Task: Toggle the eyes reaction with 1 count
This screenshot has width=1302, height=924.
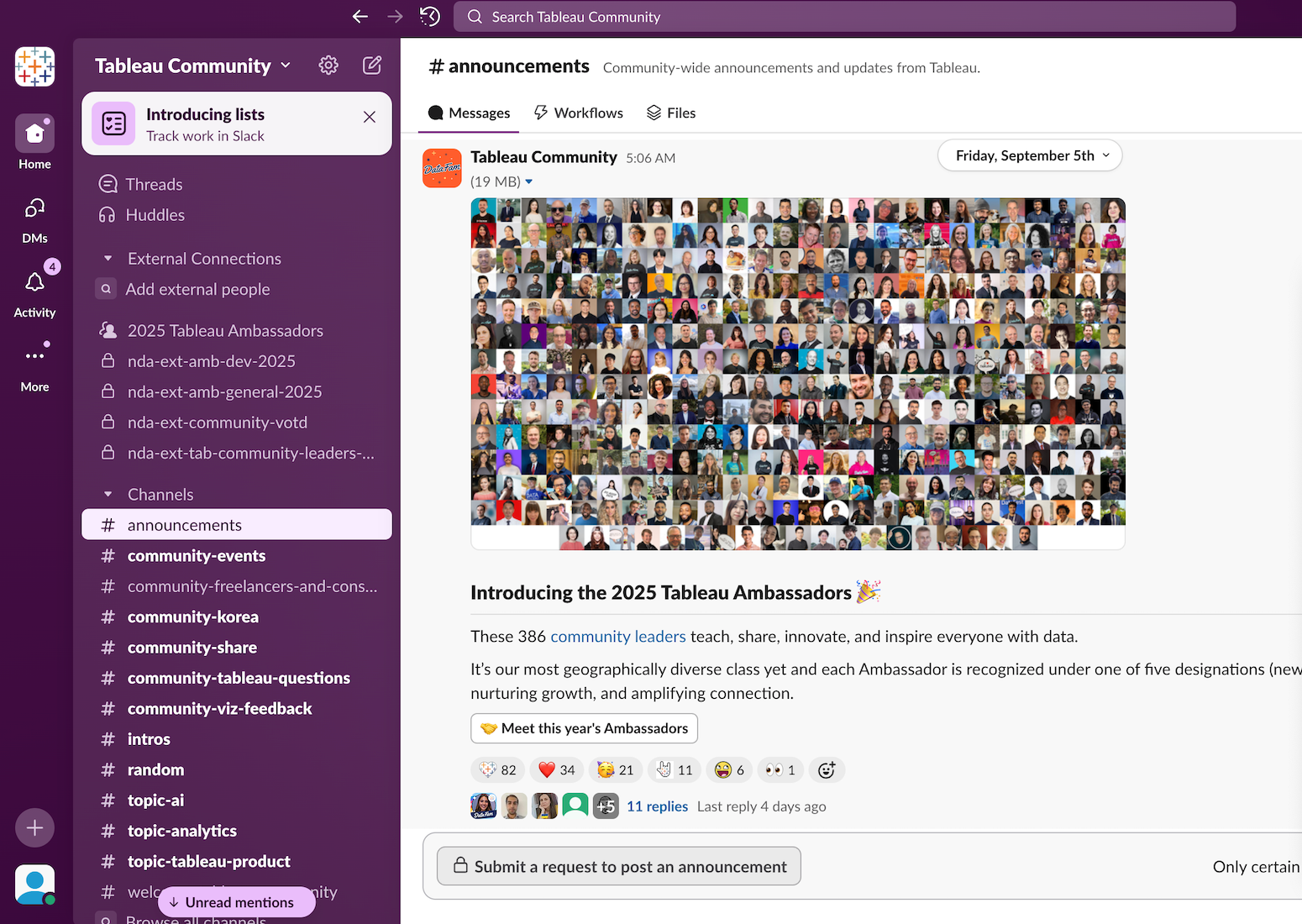Action: coord(780,770)
